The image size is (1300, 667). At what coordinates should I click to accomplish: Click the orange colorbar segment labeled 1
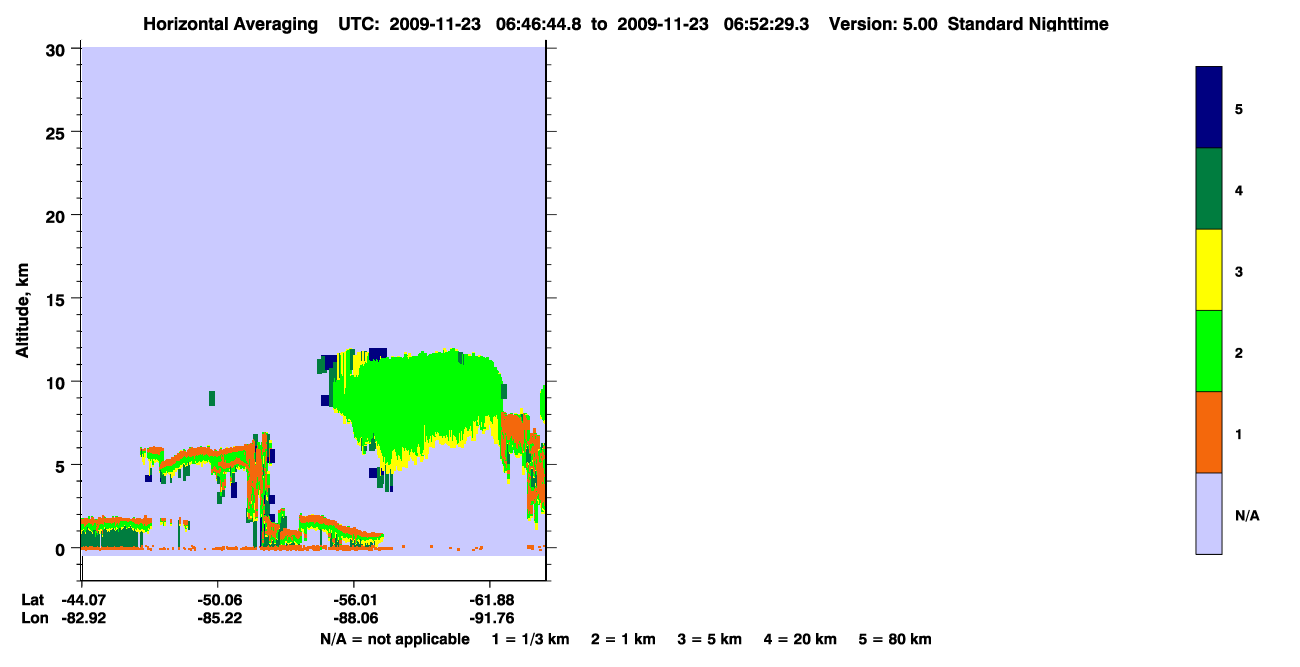[x=1209, y=432]
